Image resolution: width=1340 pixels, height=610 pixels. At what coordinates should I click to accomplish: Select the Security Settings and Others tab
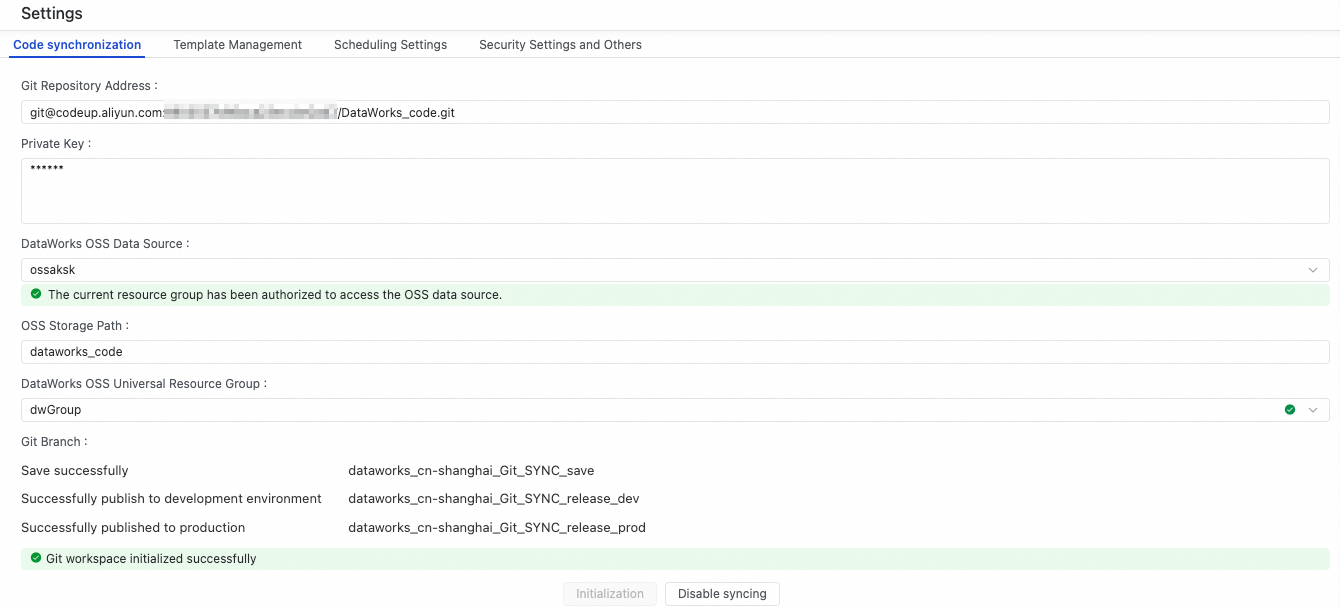point(560,45)
